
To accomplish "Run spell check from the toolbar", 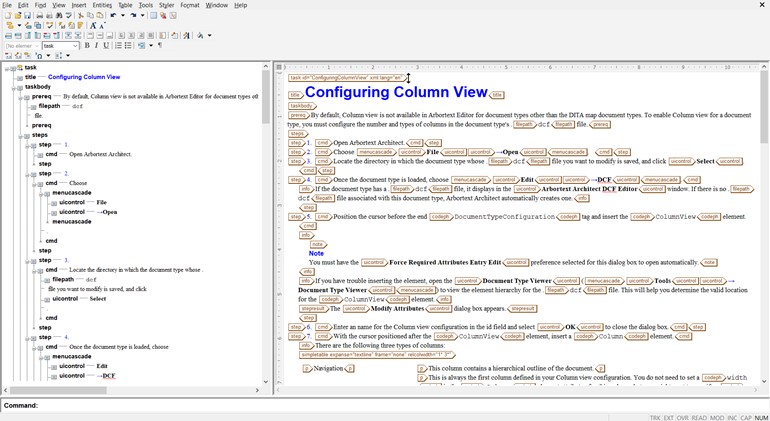I will coord(68,16).
